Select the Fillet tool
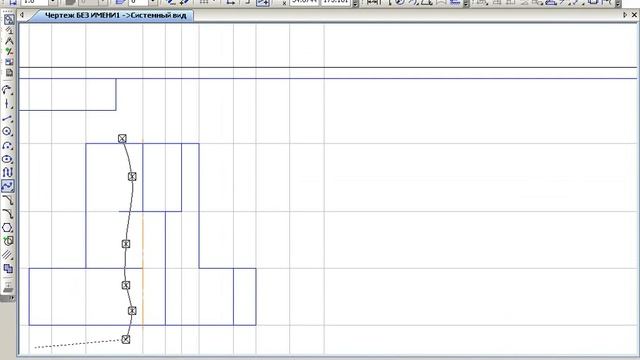The height and width of the screenshot is (360, 640). tap(8, 214)
